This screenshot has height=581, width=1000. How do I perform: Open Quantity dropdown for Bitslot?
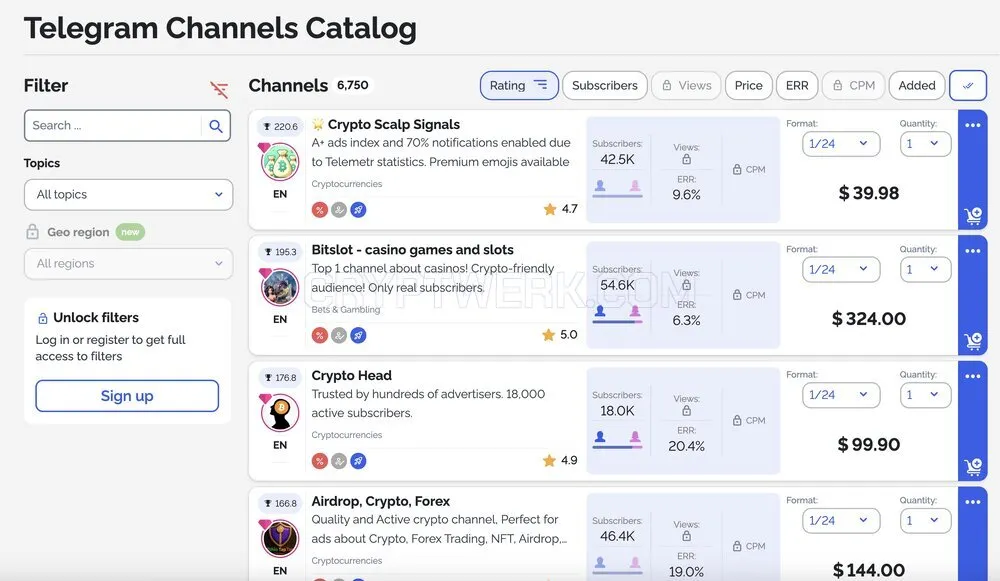coord(925,269)
